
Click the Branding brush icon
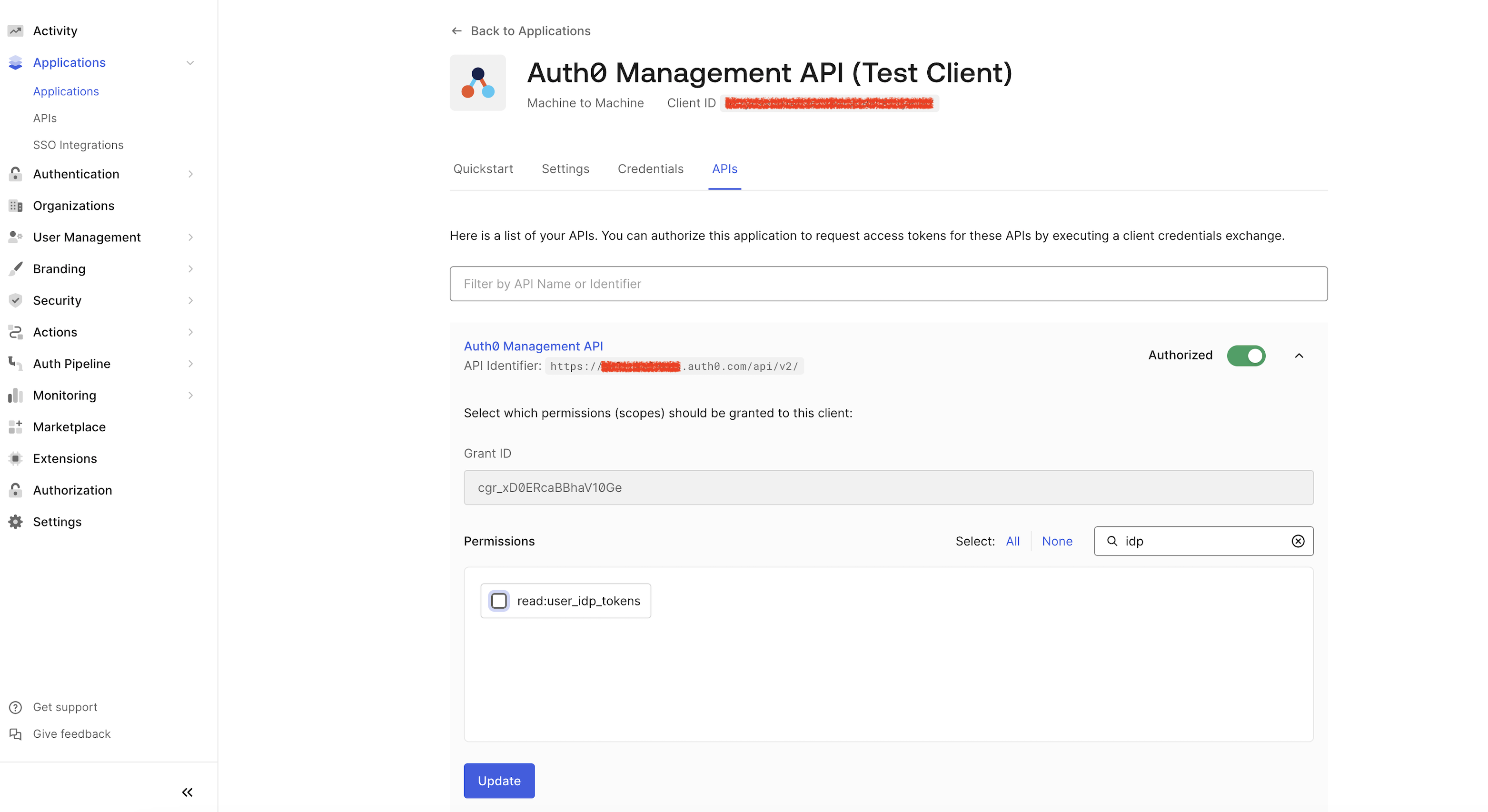pyautogui.click(x=16, y=268)
